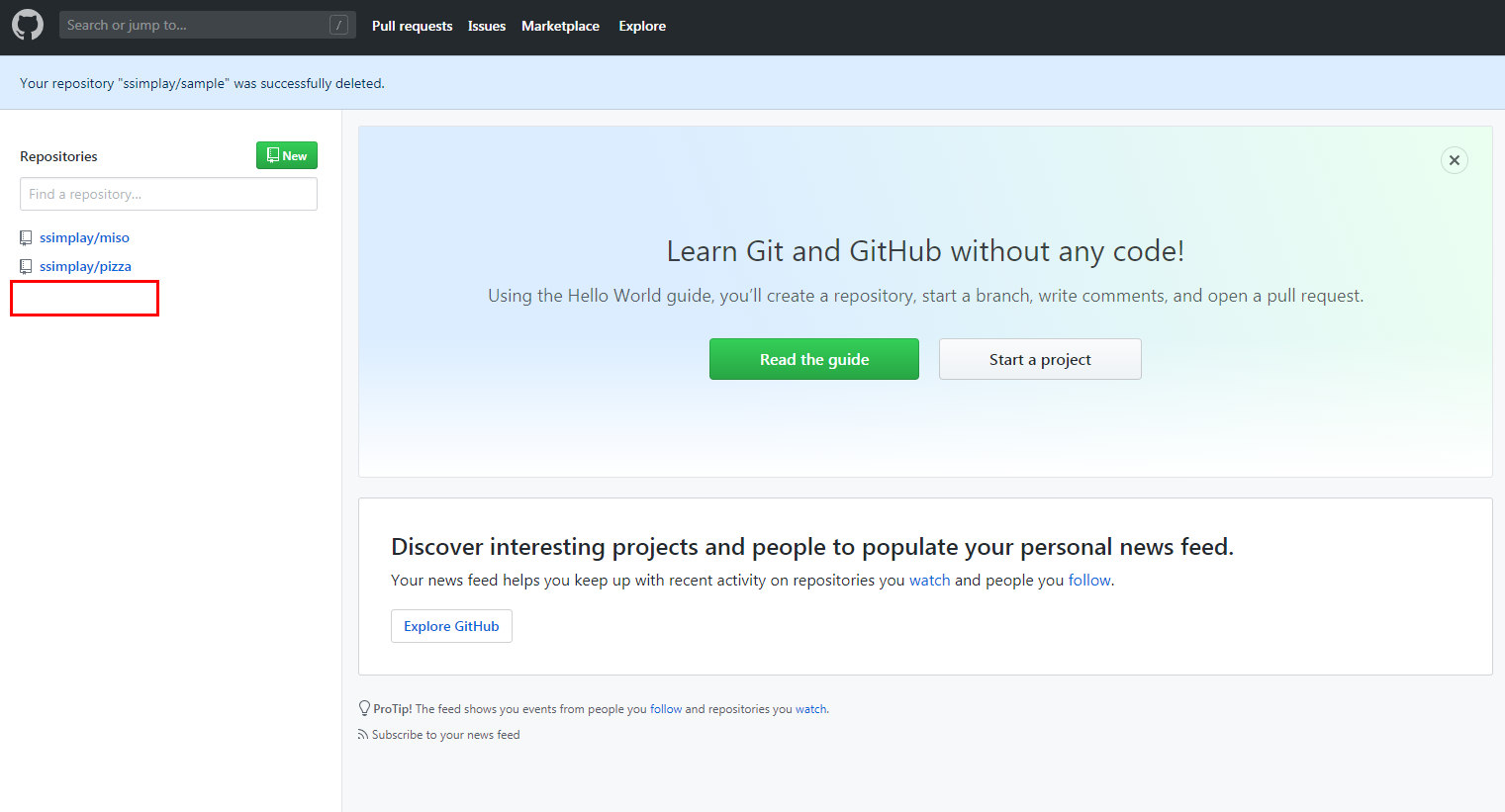Click the ProTip lightbulb icon
This screenshot has width=1505, height=812.
364,708
